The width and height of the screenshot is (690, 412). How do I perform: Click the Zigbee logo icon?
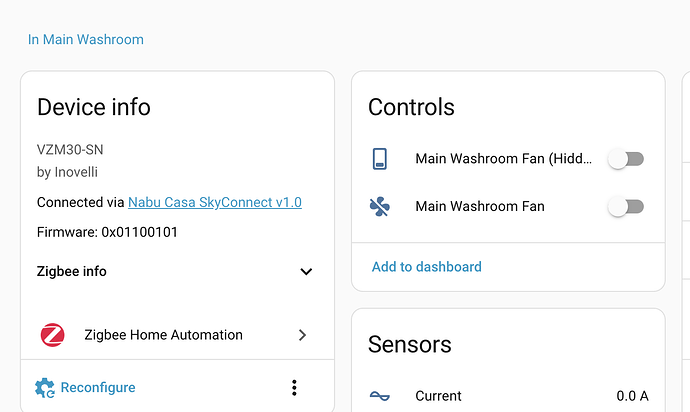coord(52,335)
